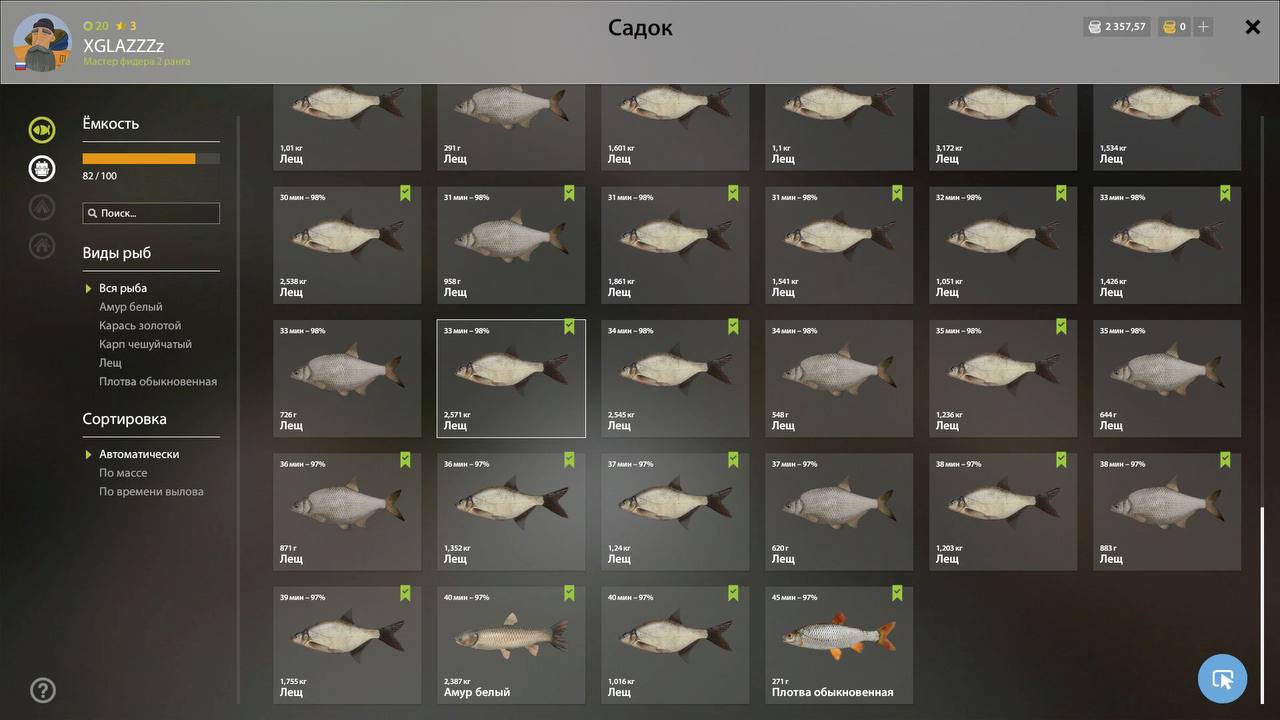
Task: Select sorting option По времени вылова
Action: (151, 492)
